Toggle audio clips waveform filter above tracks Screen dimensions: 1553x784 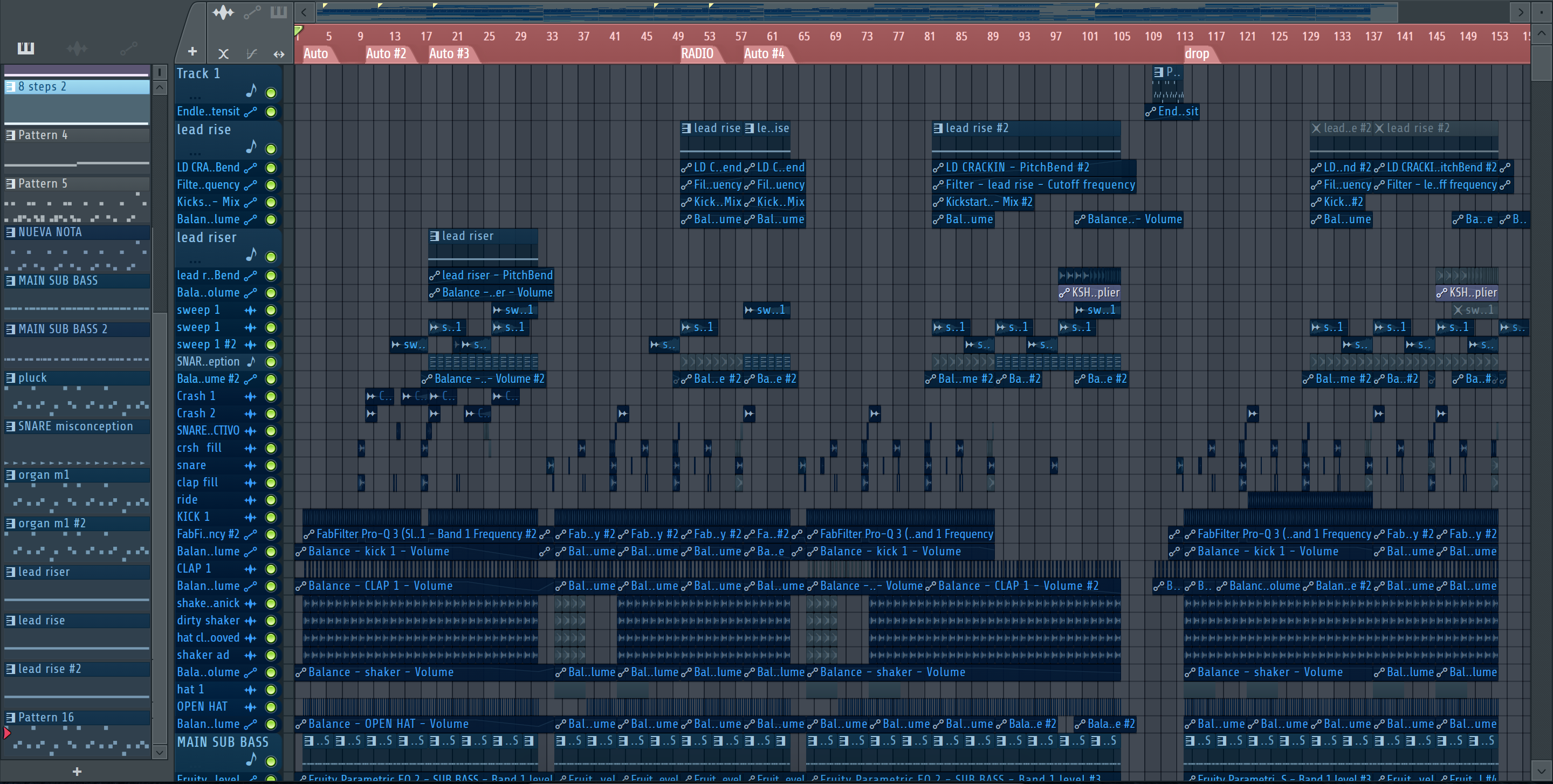click(x=223, y=12)
